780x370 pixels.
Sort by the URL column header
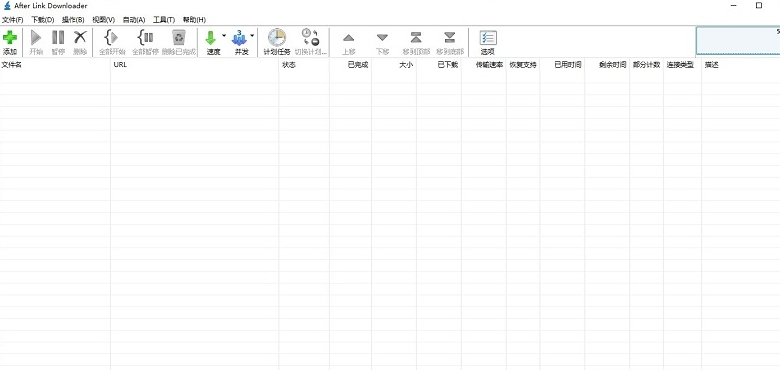pyautogui.click(x=195, y=65)
